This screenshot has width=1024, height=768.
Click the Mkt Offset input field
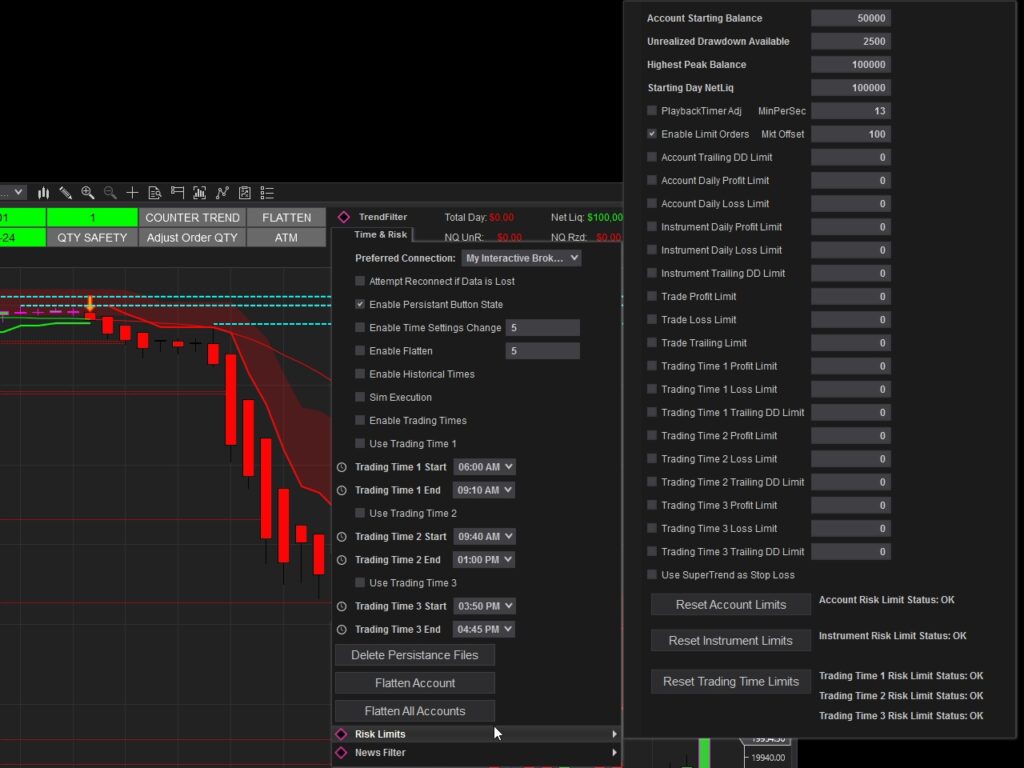point(851,133)
